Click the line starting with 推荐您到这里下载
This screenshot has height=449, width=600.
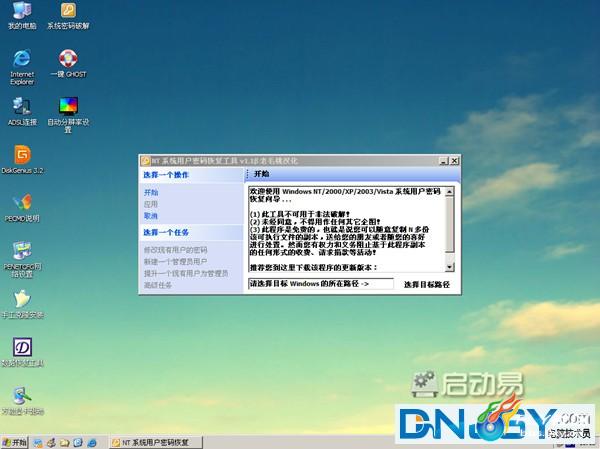pyautogui.click(x=313, y=267)
